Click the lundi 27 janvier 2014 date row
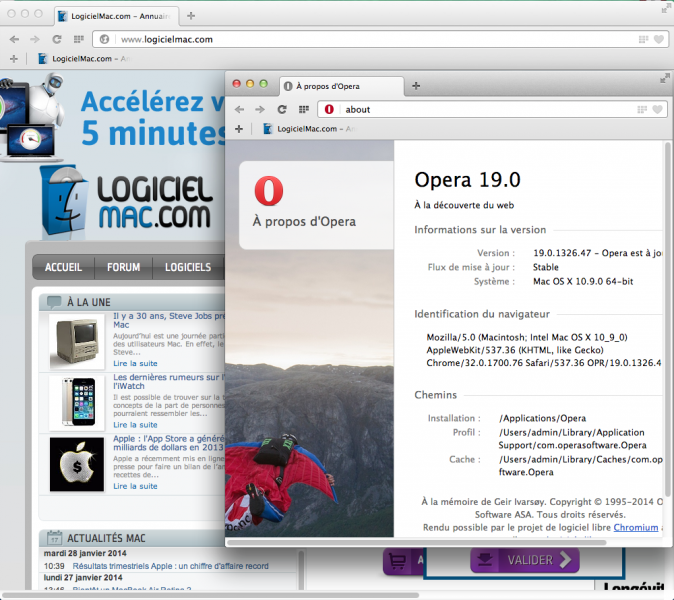 [83, 578]
